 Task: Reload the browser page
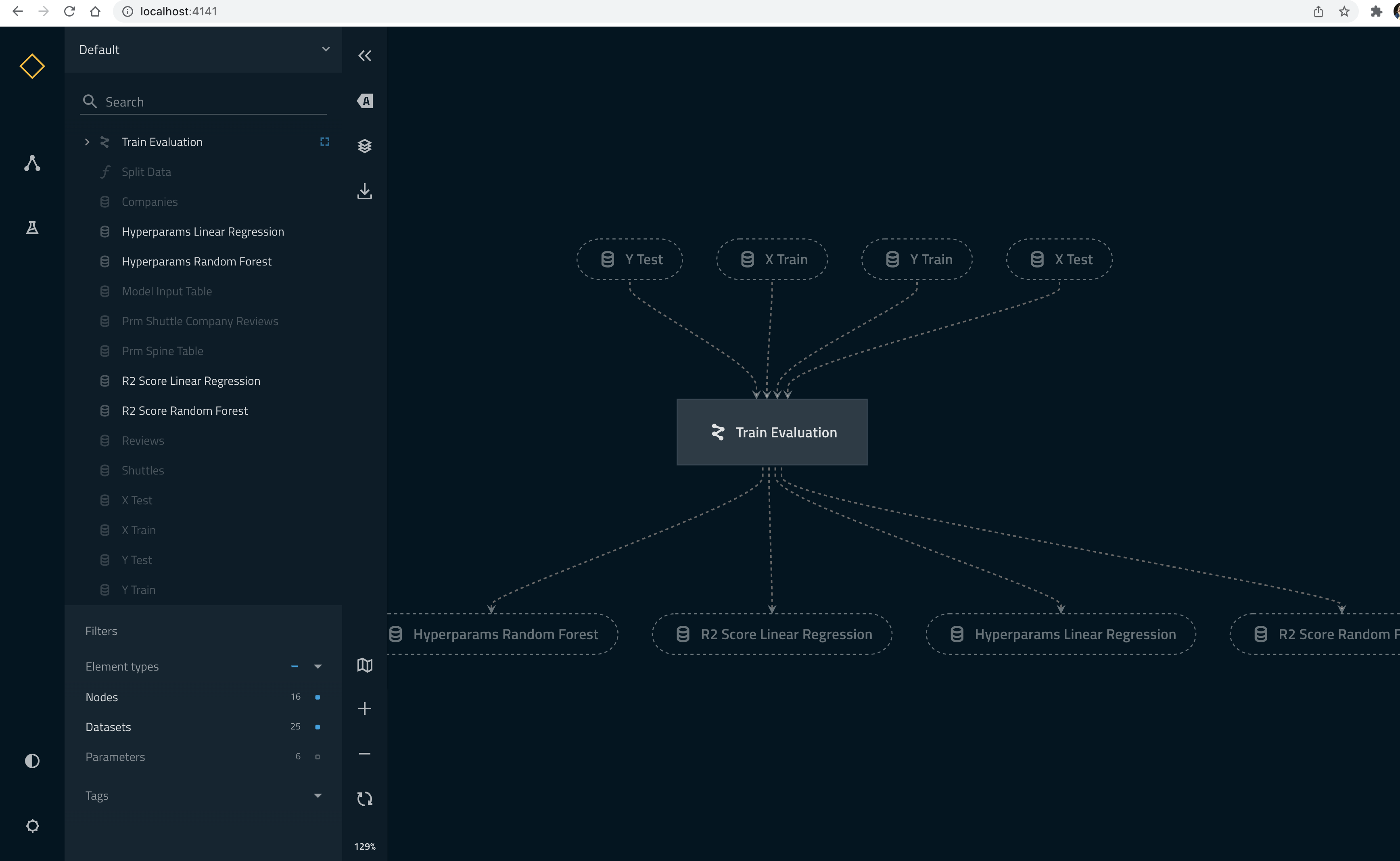69,11
